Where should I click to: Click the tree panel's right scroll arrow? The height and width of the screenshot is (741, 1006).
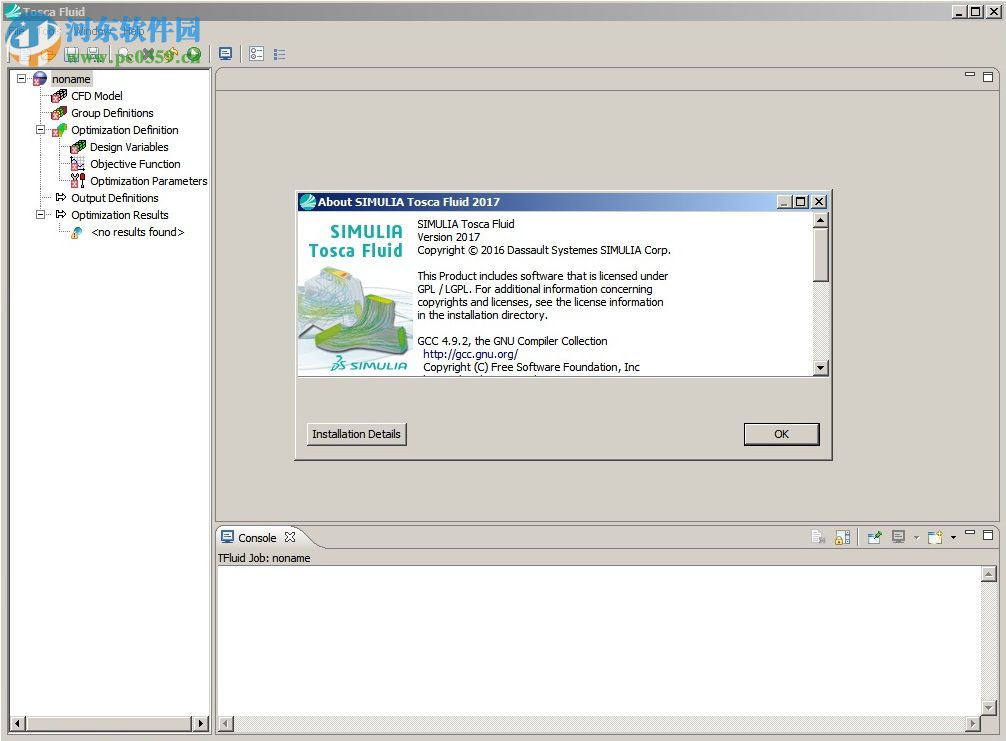click(x=201, y=724)
